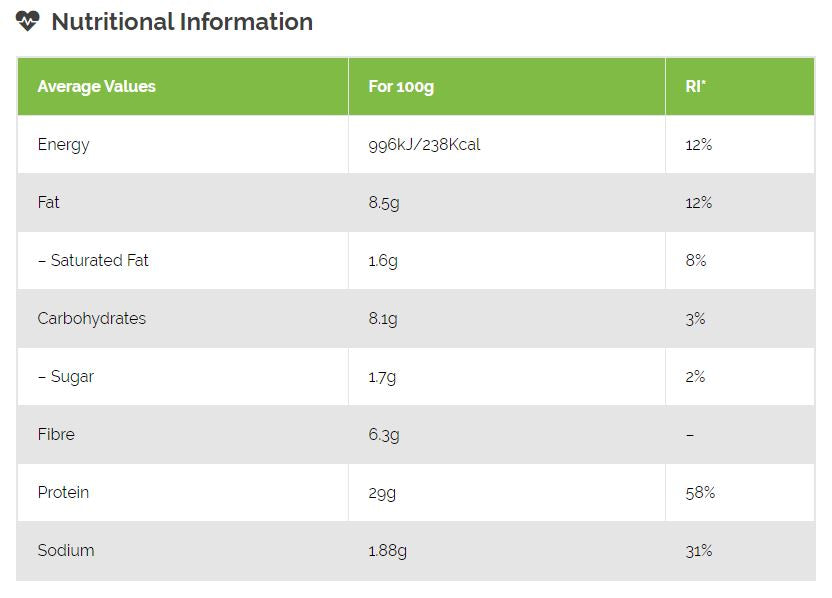This screenshot has height=598, width=832.
Task: Click the Fat row label
Action: tap(48, 202)
